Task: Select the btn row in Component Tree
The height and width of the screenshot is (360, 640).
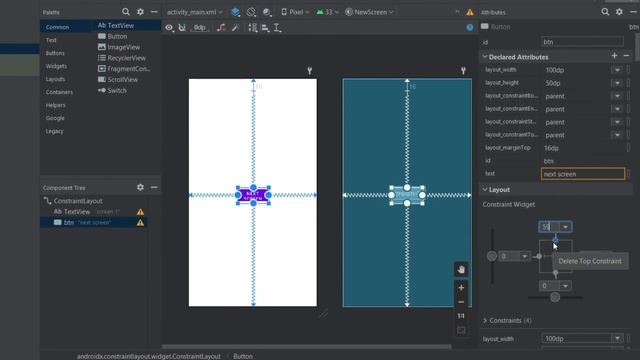Action: pos(94,223)
